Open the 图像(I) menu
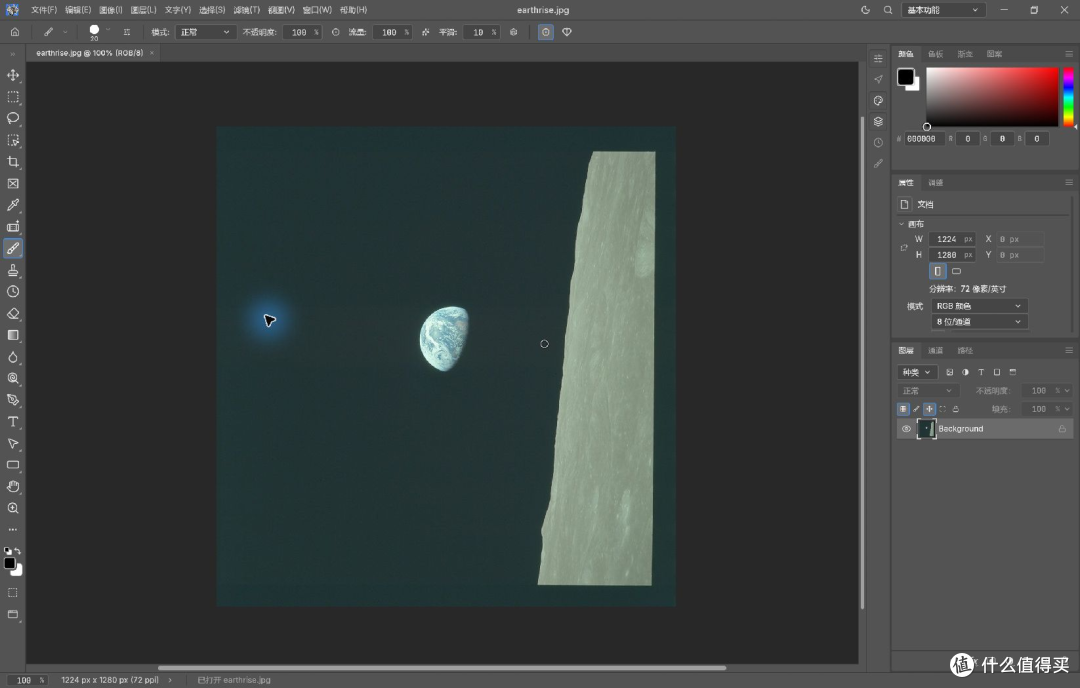Screen dimensions: 1080x688 click(x=110, y=10)
